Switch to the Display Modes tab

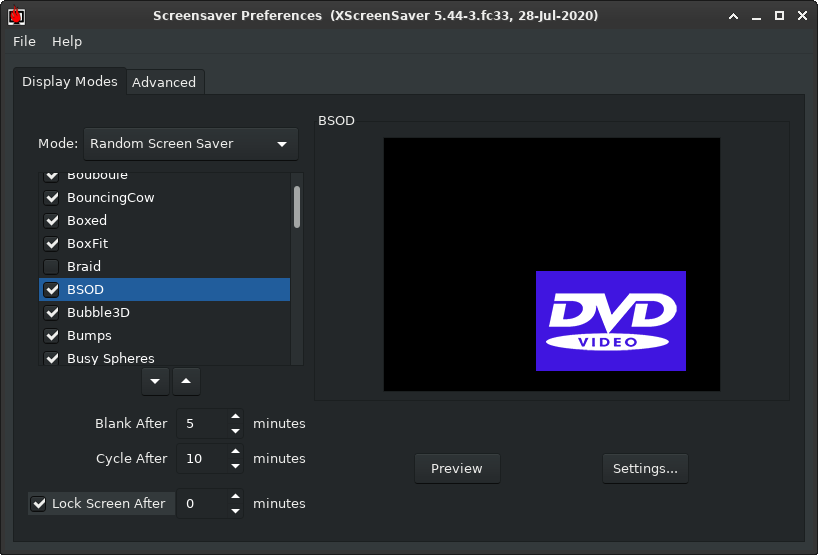coord(70,81)
